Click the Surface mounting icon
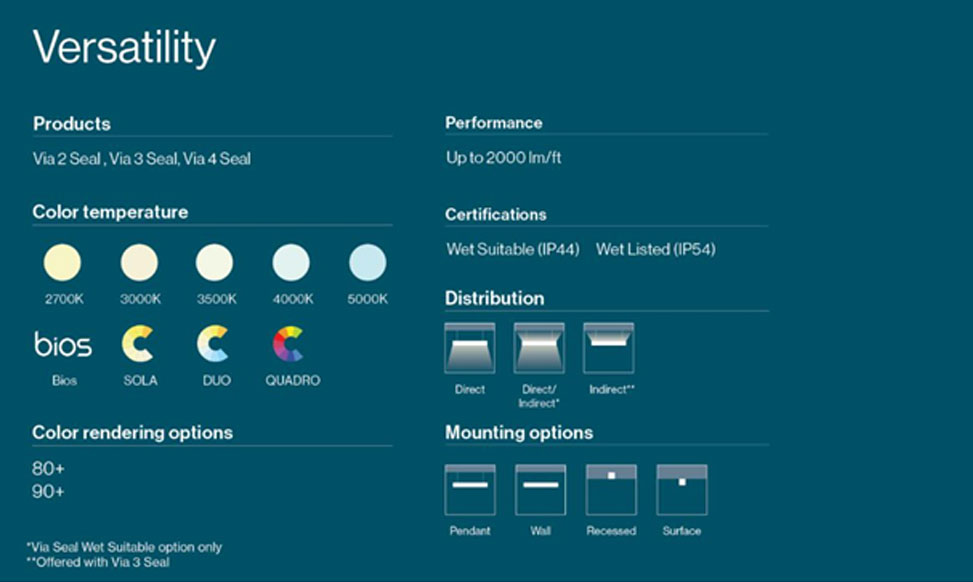Image resolution: width=973 pixels, height=582 pixels. 682,489
